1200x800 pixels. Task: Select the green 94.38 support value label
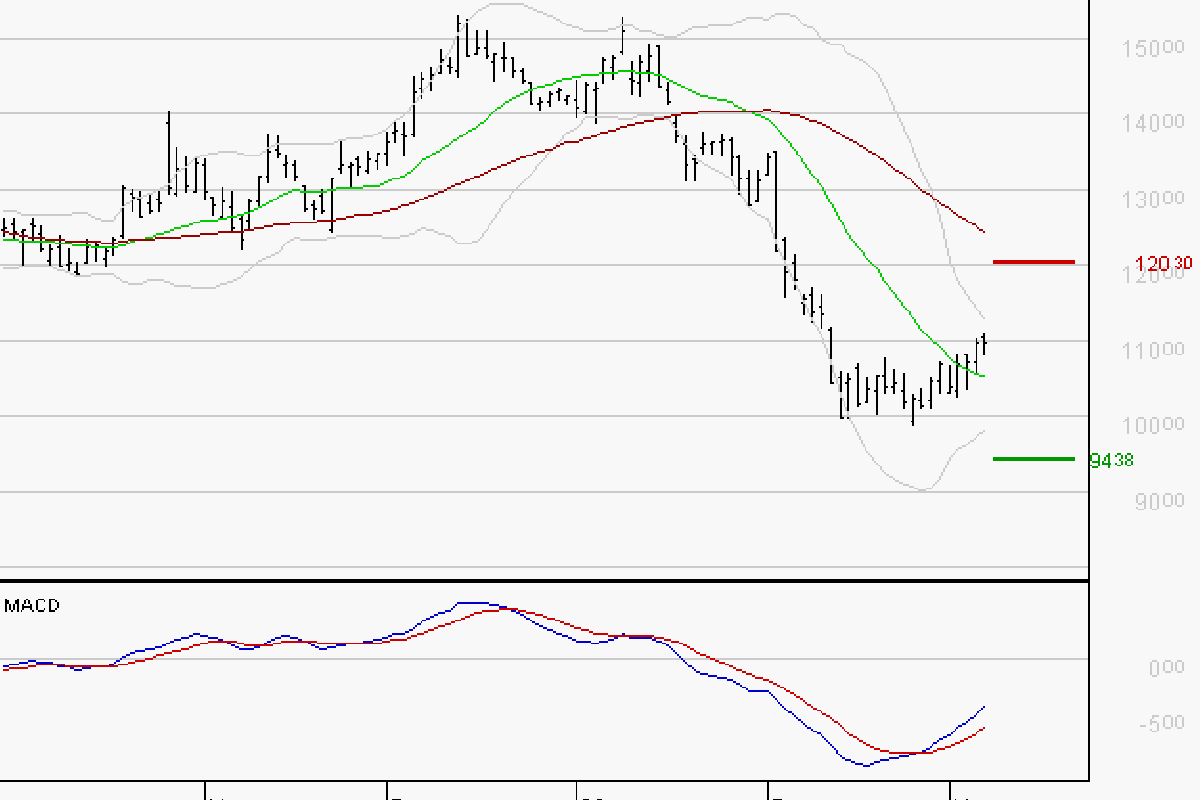1113,461
